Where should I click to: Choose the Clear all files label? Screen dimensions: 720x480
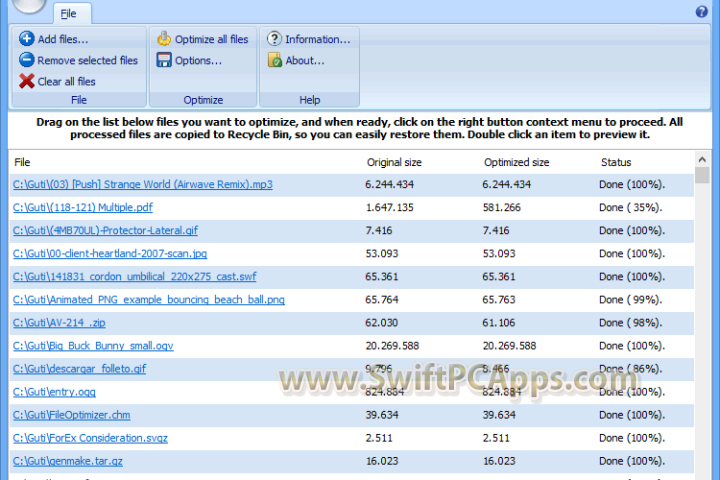pos(67,82)
